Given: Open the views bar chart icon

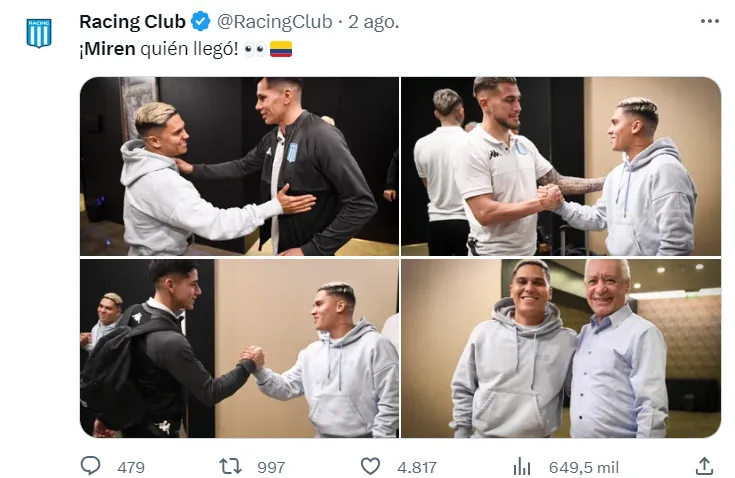Looking at the screenshot, I should pos(522,466).
